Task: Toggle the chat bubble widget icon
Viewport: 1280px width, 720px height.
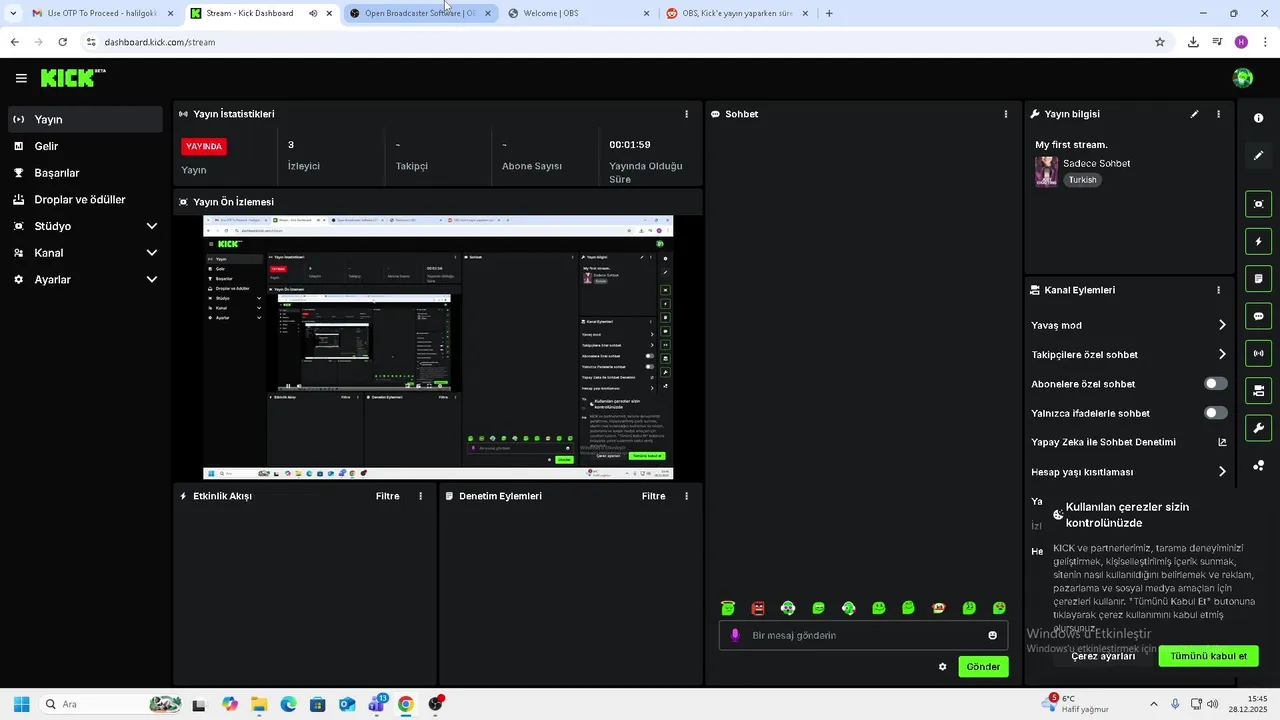Action: pos(1258,316)
